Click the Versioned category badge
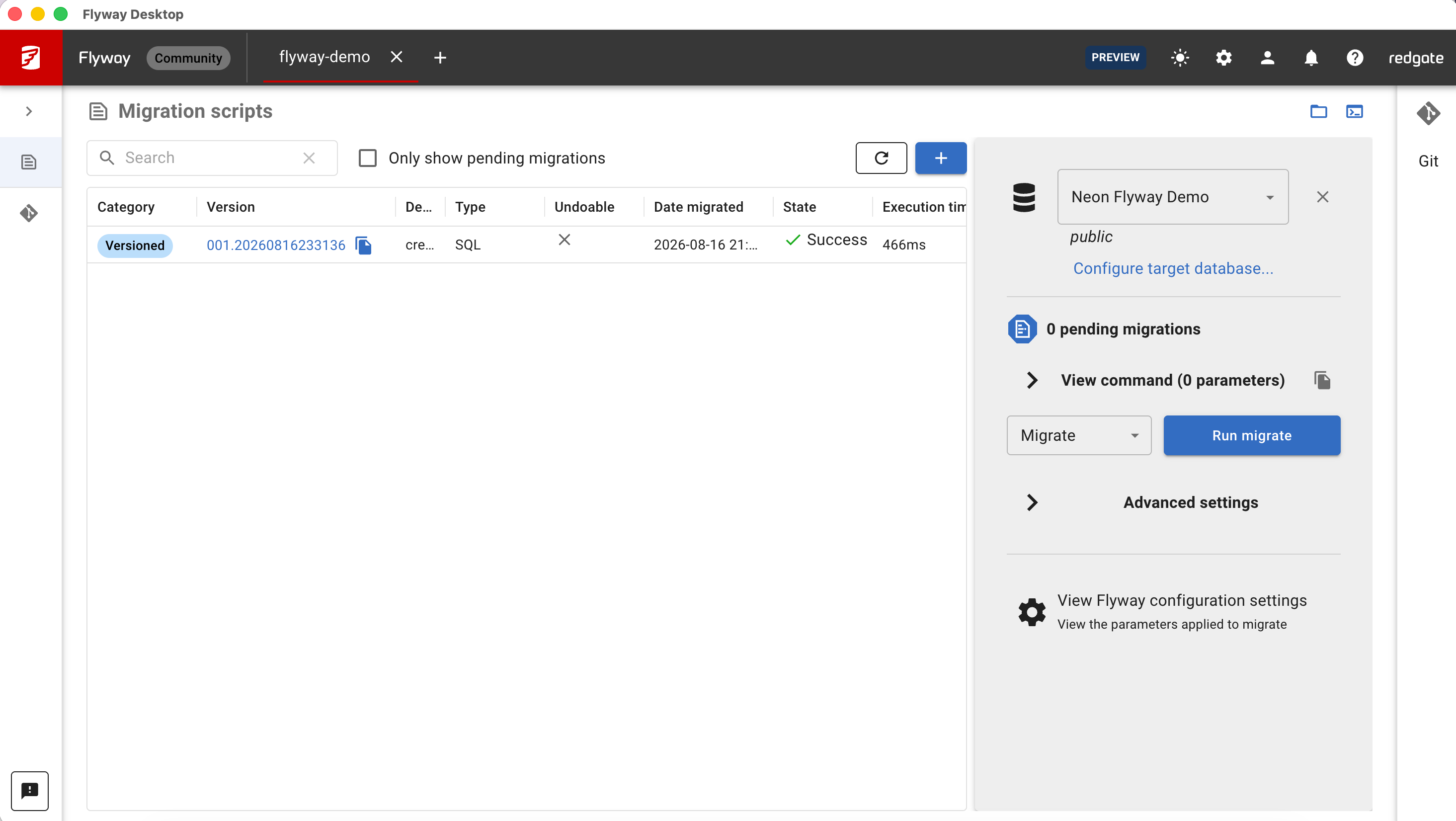The height and width of the screenshot is (821, 1456). pos(135,246)
